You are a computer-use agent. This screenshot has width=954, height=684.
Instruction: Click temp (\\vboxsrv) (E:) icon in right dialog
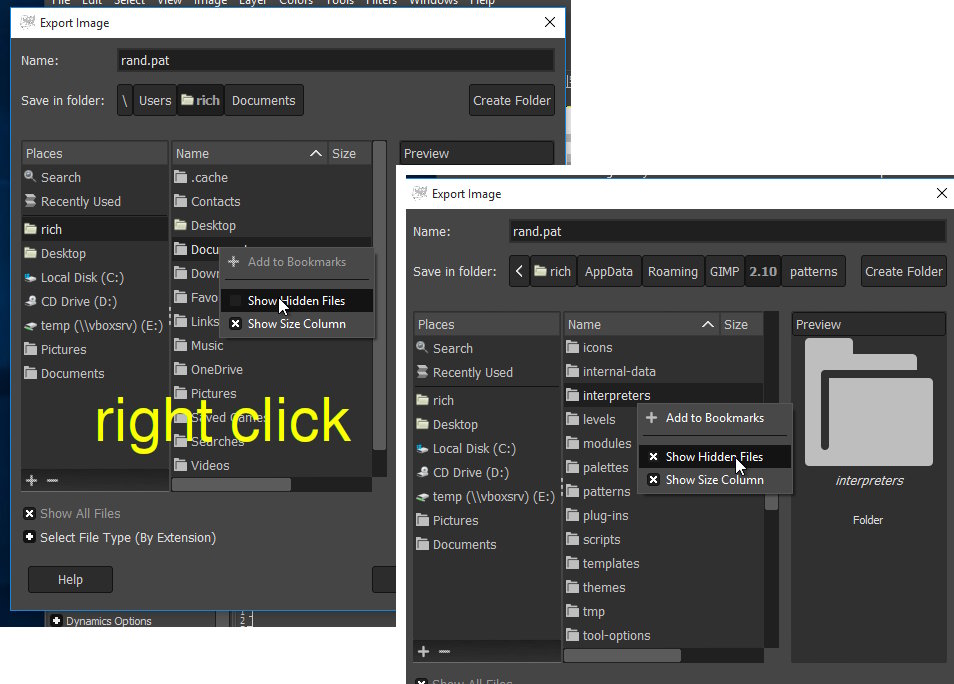422,497
